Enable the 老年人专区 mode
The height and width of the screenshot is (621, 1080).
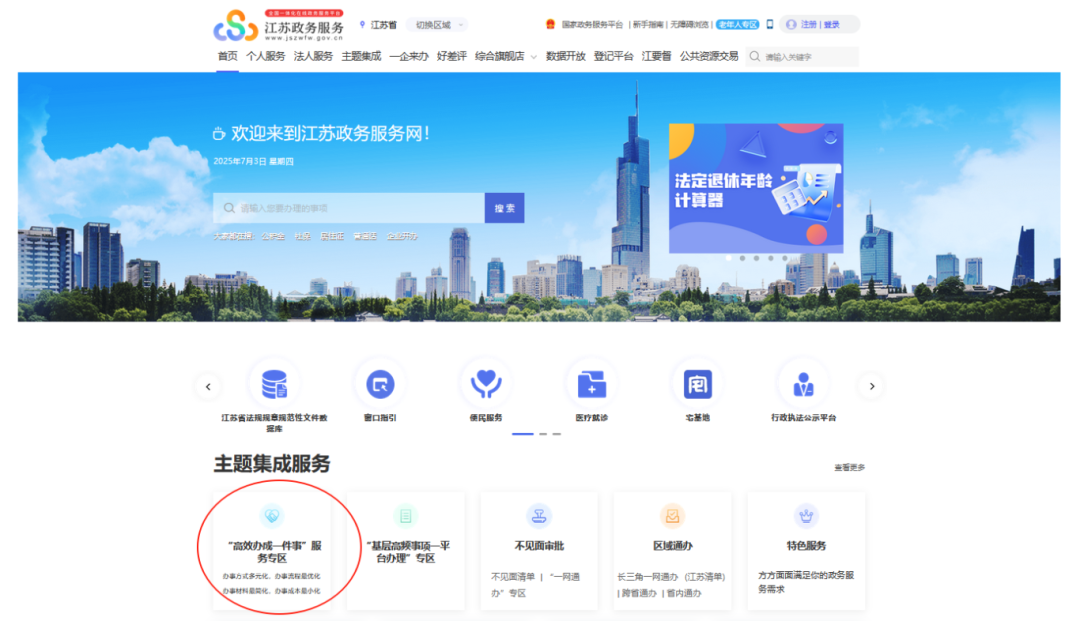coord(738,24)
